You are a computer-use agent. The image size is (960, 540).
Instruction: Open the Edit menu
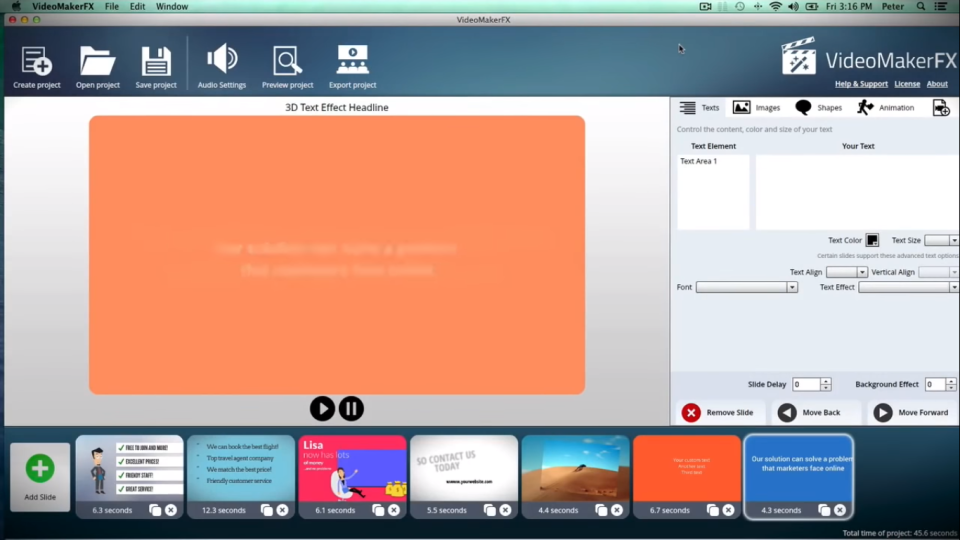click(137, 6)
